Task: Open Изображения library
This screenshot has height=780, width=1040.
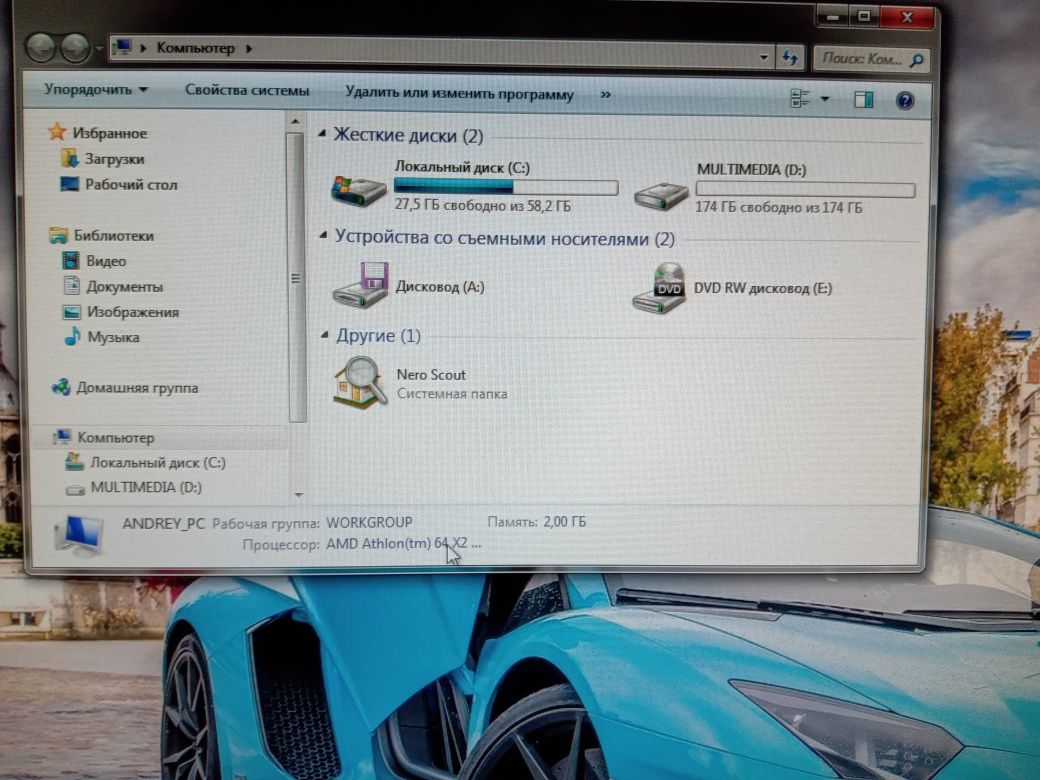Action: click(133, 312)
